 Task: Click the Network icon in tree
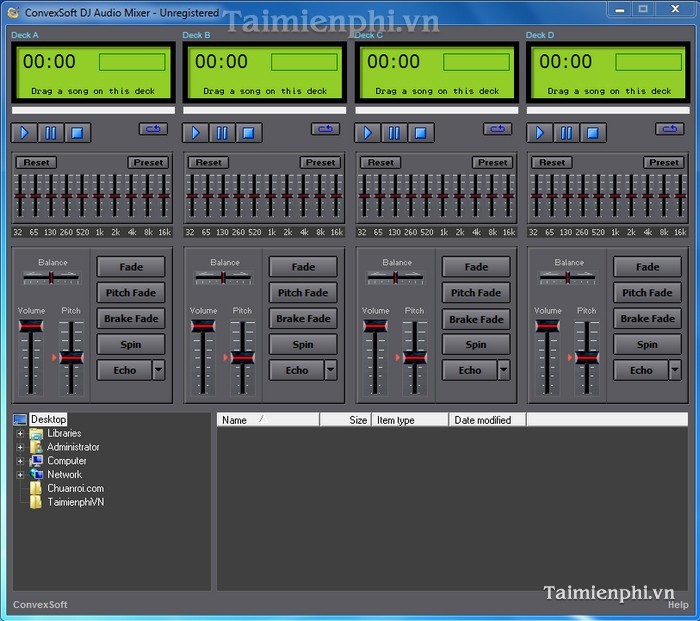[36, 475]
